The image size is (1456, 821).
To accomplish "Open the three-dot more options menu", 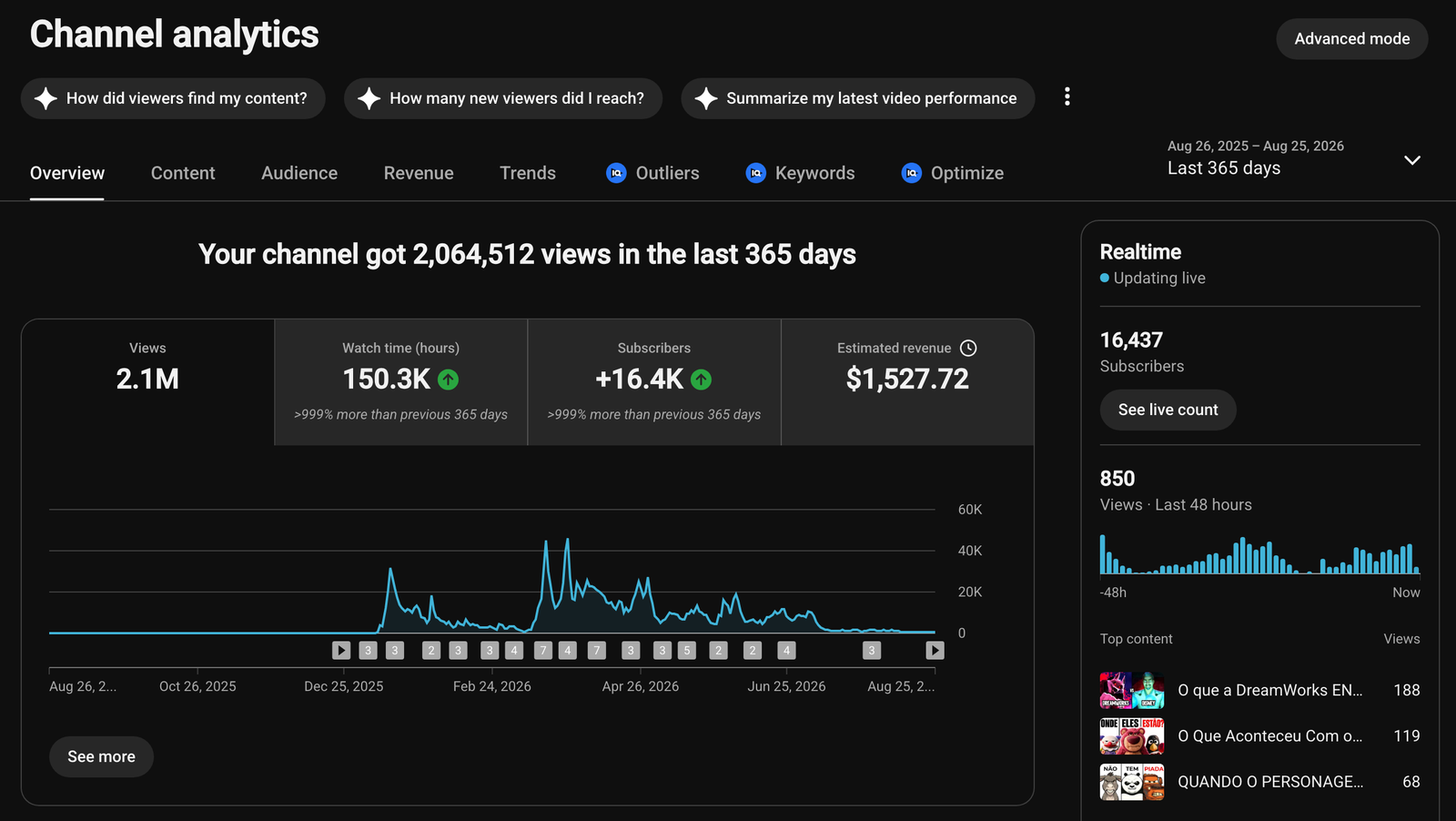I will (x=1067, y=96).
